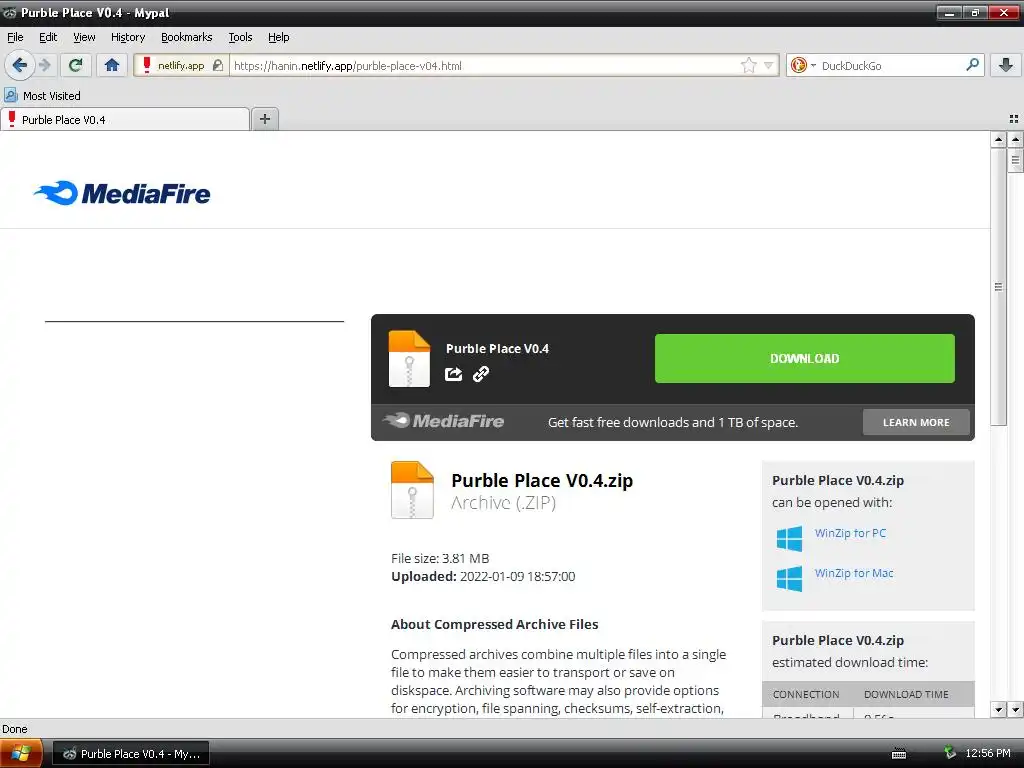Click the inner page scrollbar up arrow
The image size is (1024, 768).
pos(998,139)
